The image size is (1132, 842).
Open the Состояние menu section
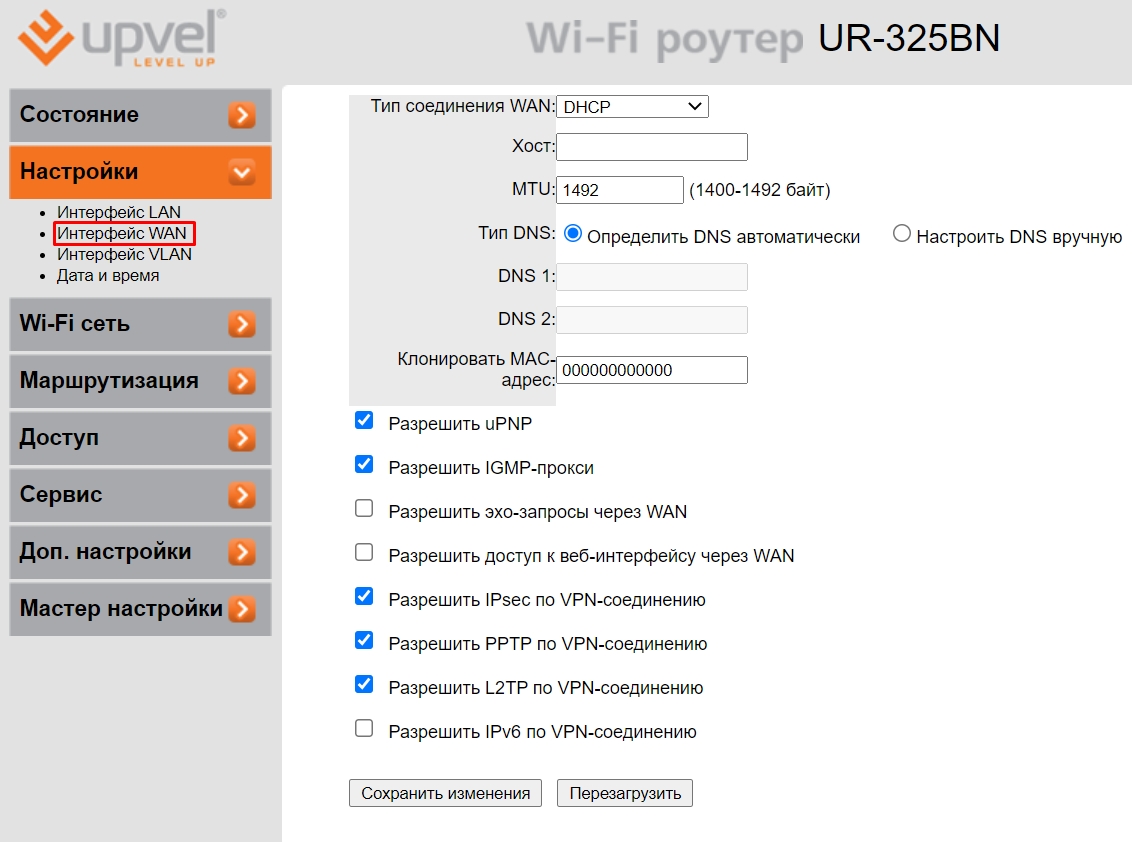(140, 115)
